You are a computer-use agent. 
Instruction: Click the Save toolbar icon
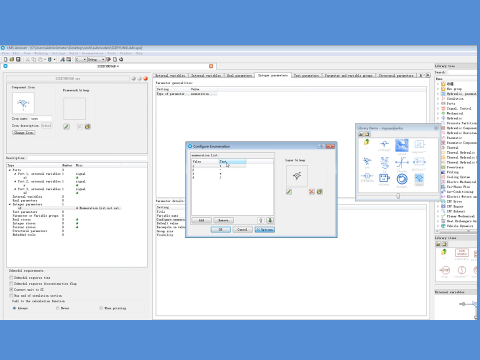18,59
